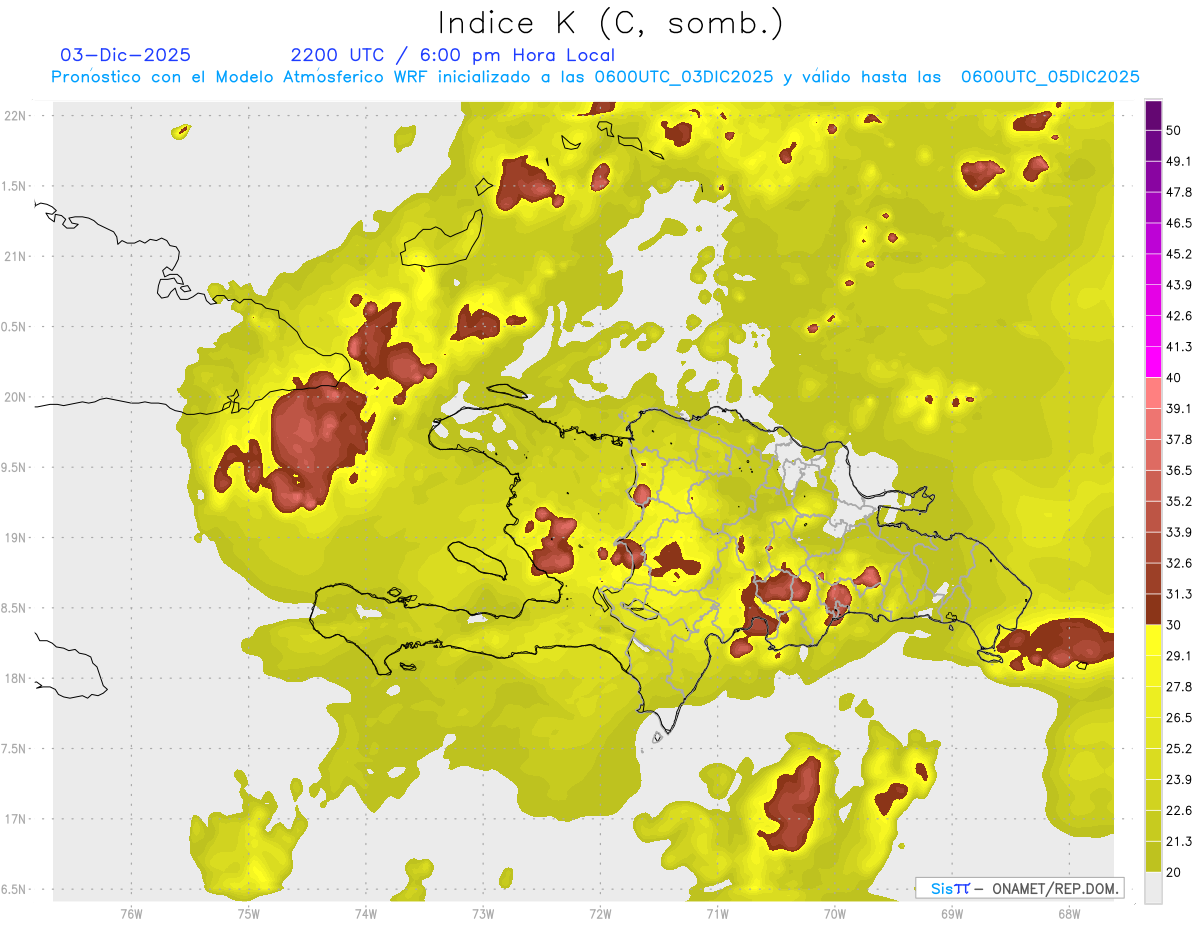Pick the magenta swatch between 40 and 41.3
Image resolution: width=1200 pixels, height=927 pixels.
point(1153,362)
